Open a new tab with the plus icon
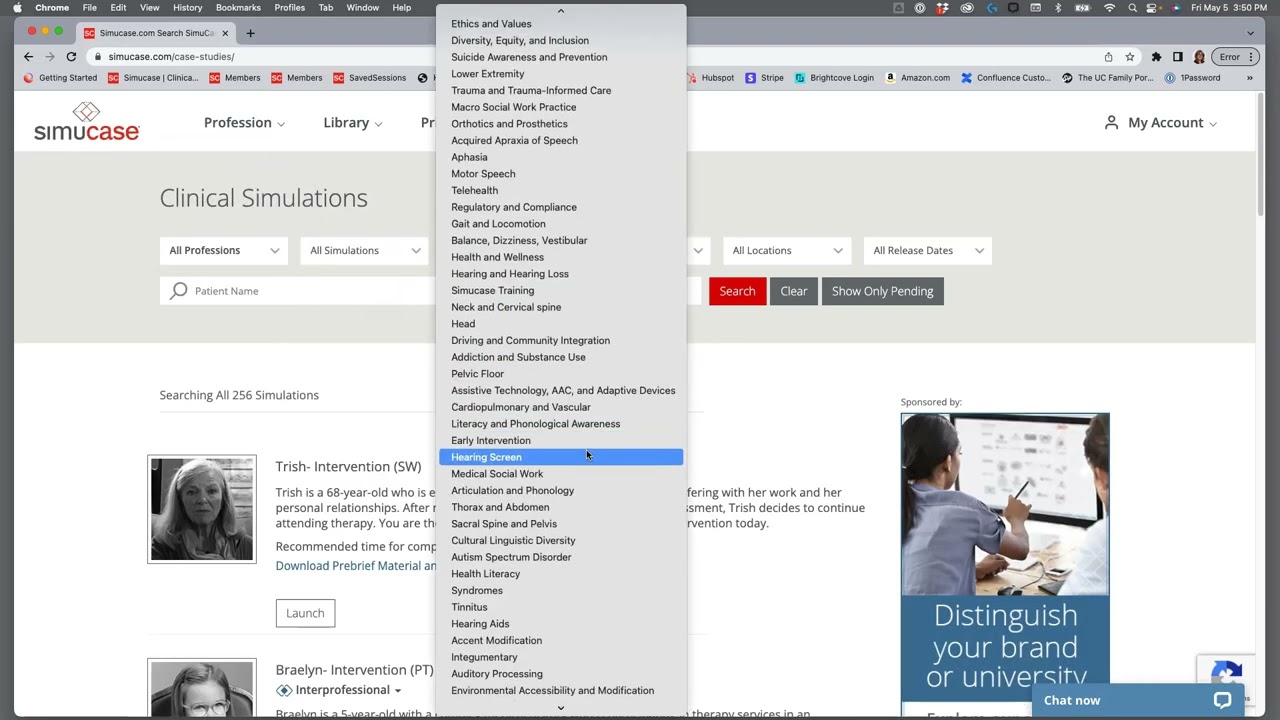Image resolution: width=1280 pixels, height=720 pixels. point(250,33)
